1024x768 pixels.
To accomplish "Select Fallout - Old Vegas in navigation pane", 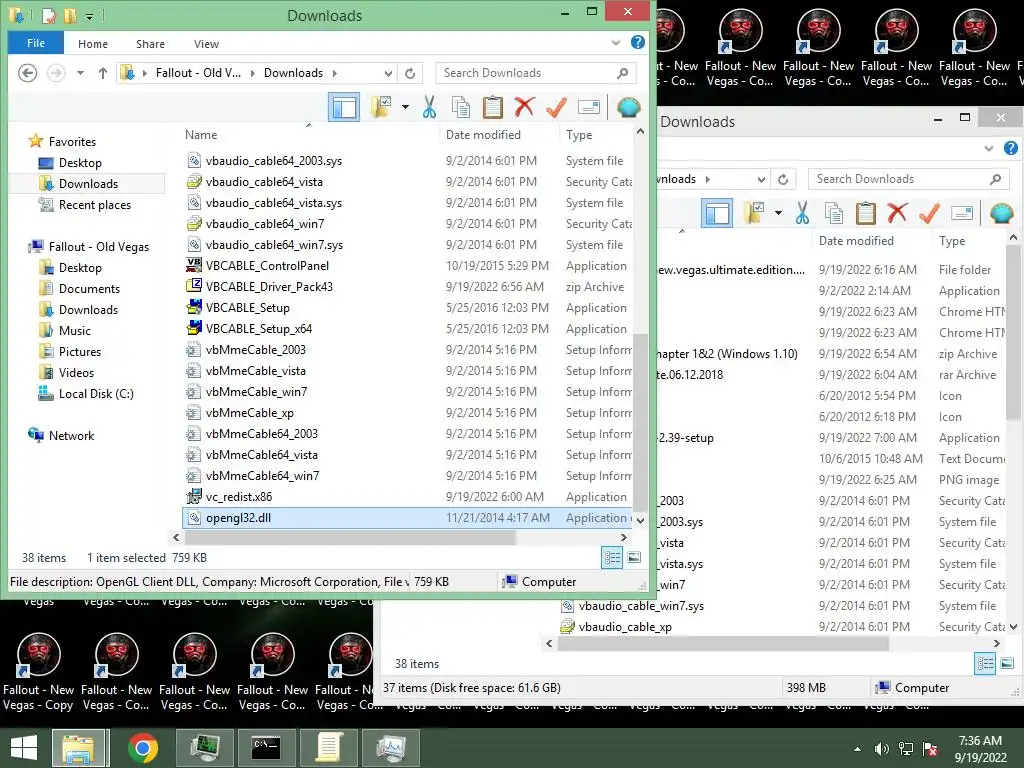I will pyautogui.click(x=99, y=246).
